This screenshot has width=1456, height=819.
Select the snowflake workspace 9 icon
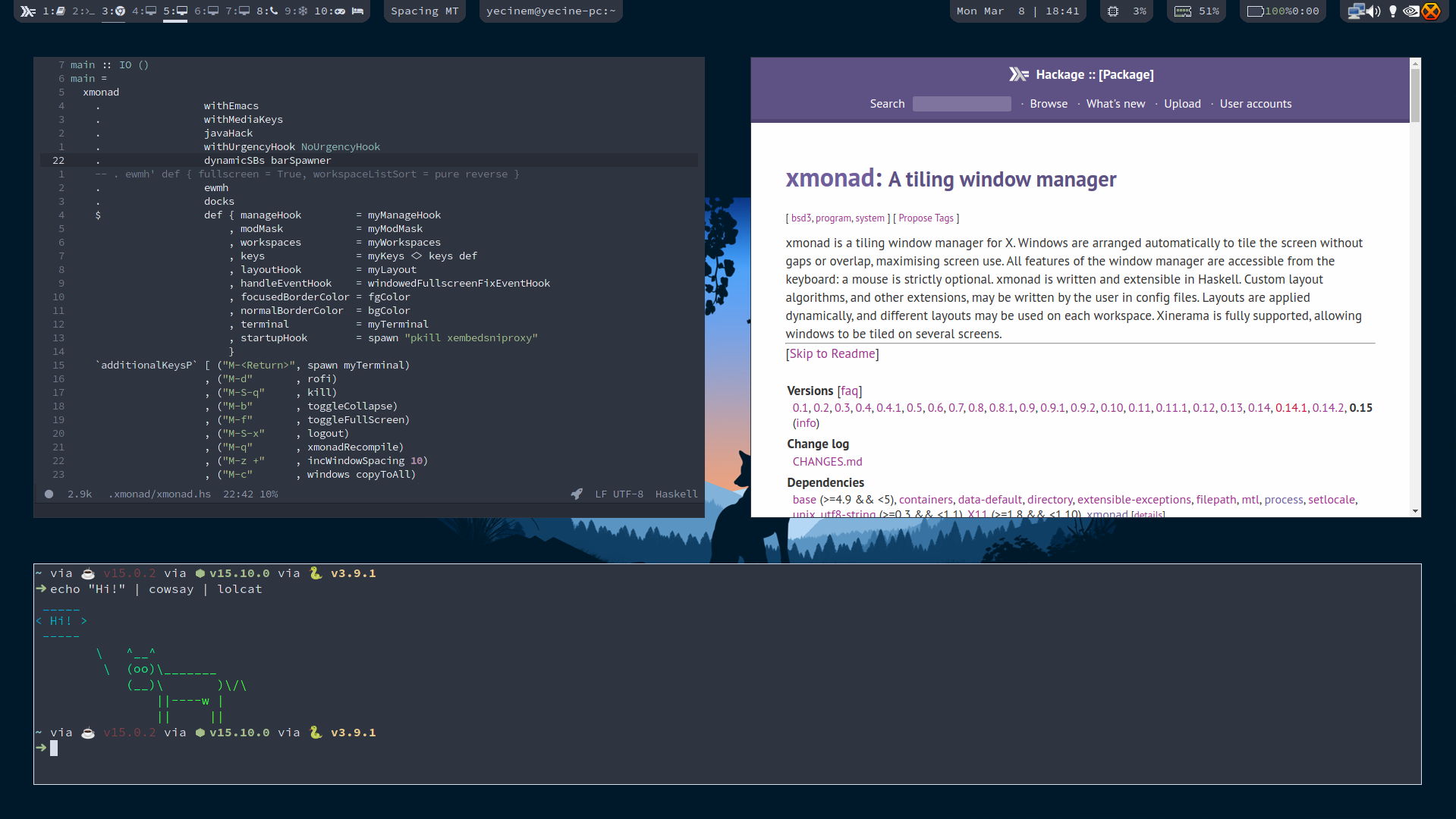(x=305, y=11)
